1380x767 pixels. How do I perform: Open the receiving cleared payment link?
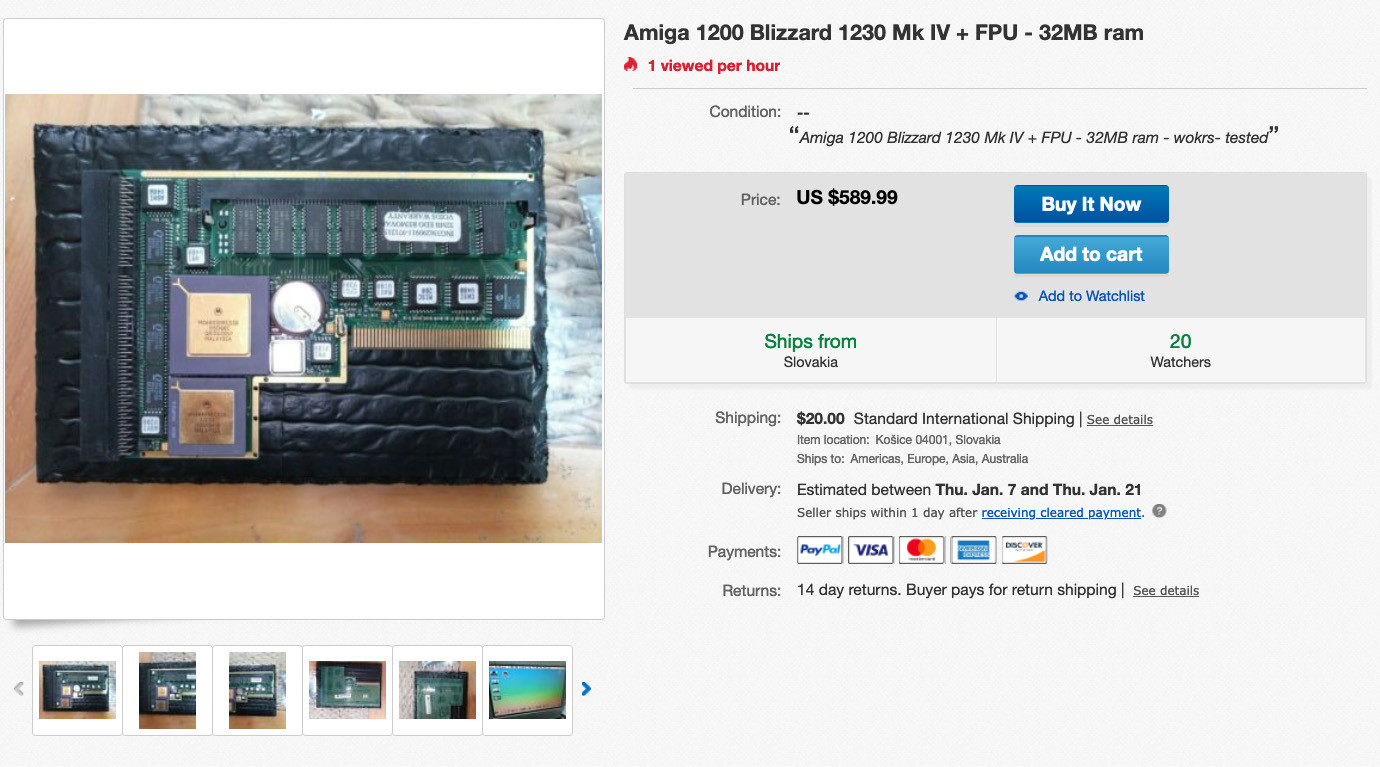[1061, 512]
